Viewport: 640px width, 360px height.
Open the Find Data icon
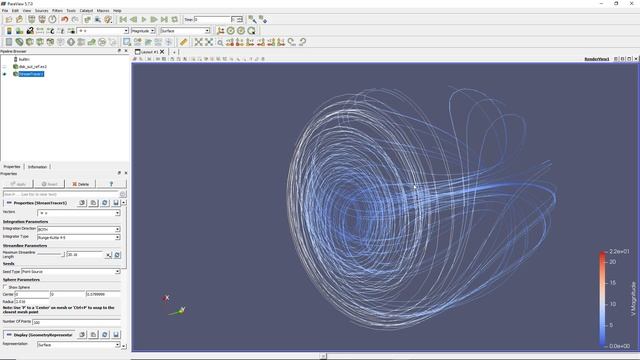[98, 20]
